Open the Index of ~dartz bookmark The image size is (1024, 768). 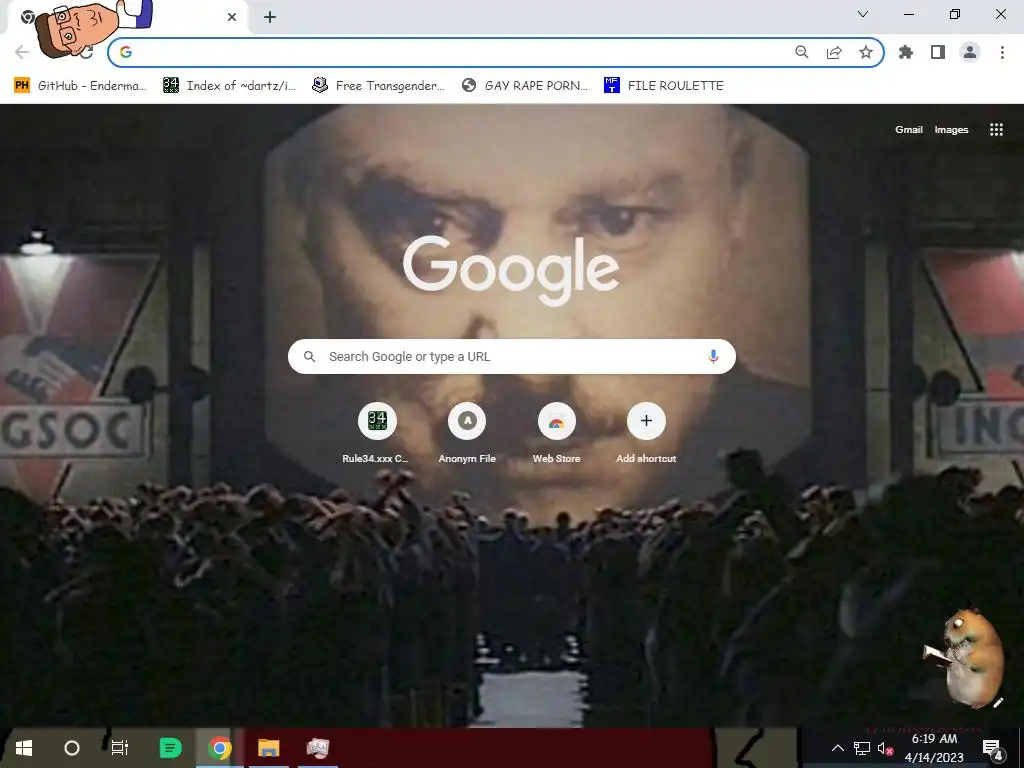click(x=230, y=86)
